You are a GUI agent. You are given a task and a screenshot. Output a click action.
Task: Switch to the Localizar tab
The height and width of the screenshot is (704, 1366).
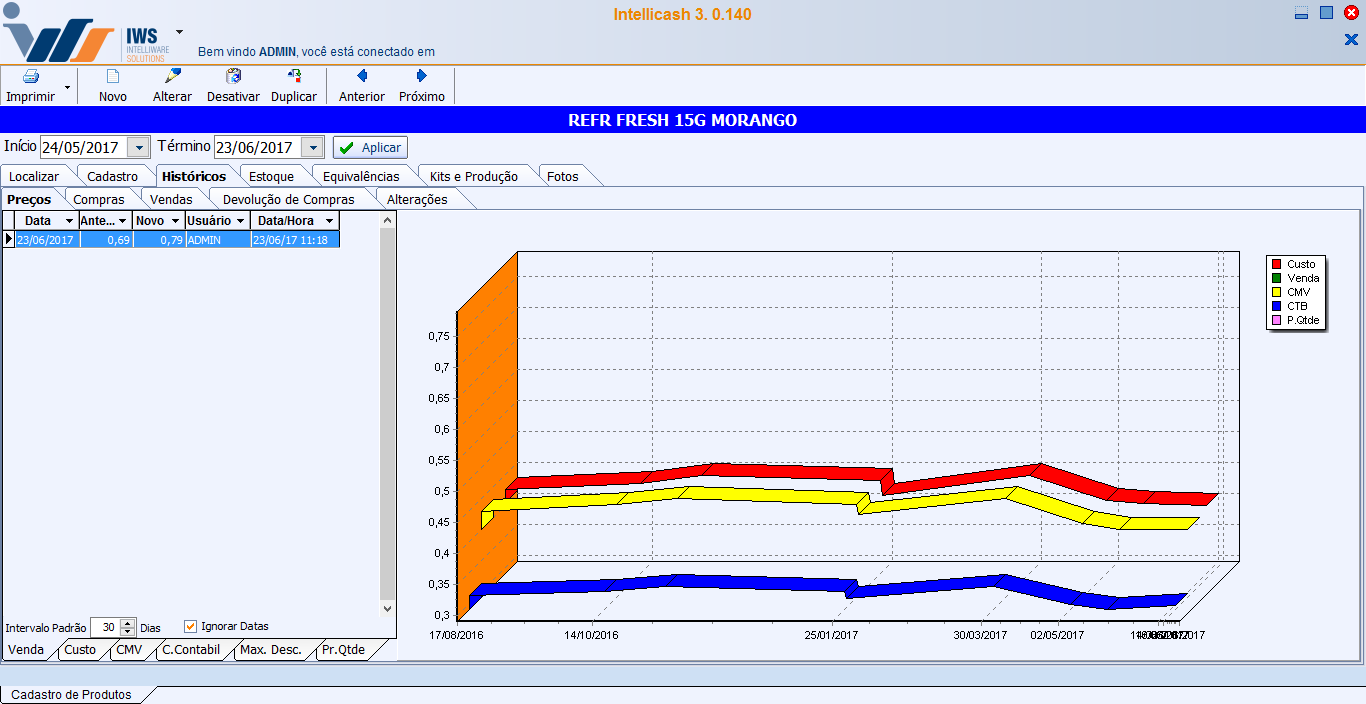[x=34, y=176]
